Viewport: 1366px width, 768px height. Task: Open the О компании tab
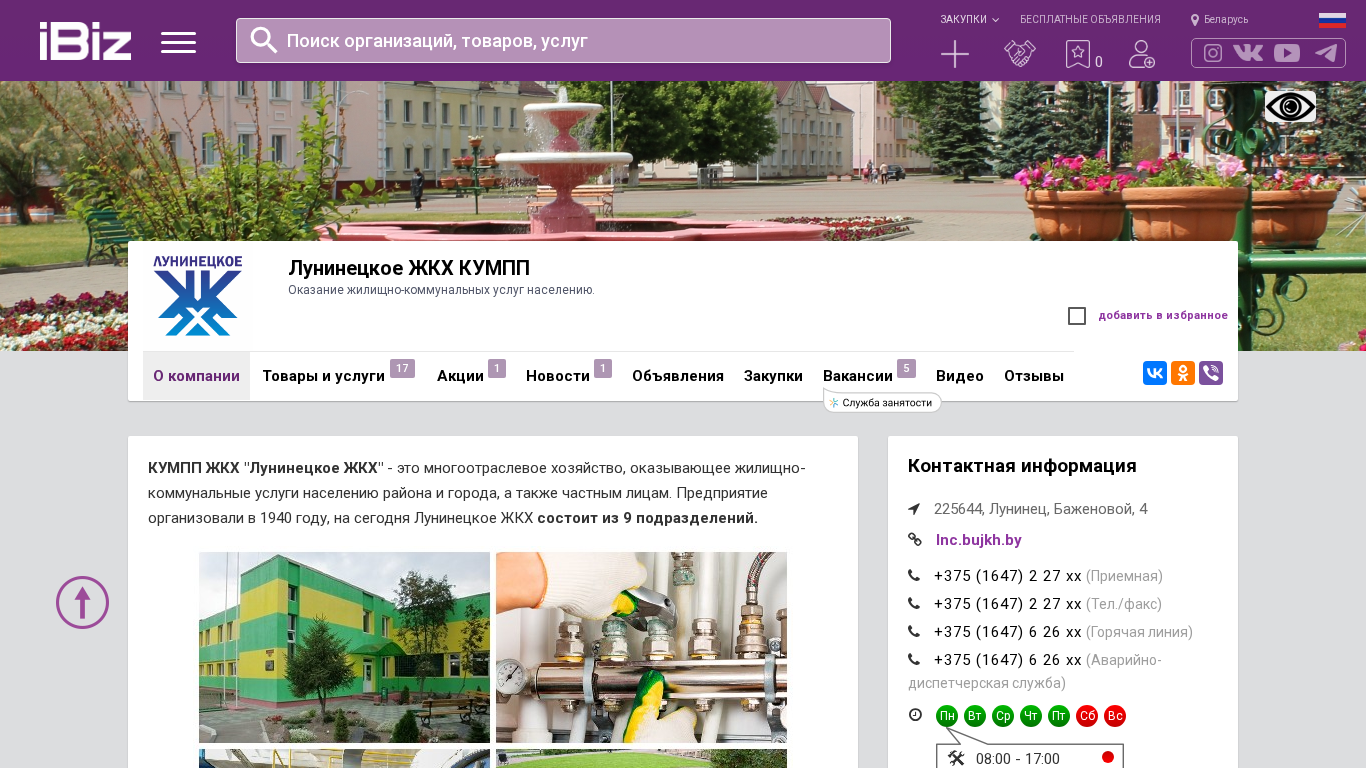coord(196,376)
